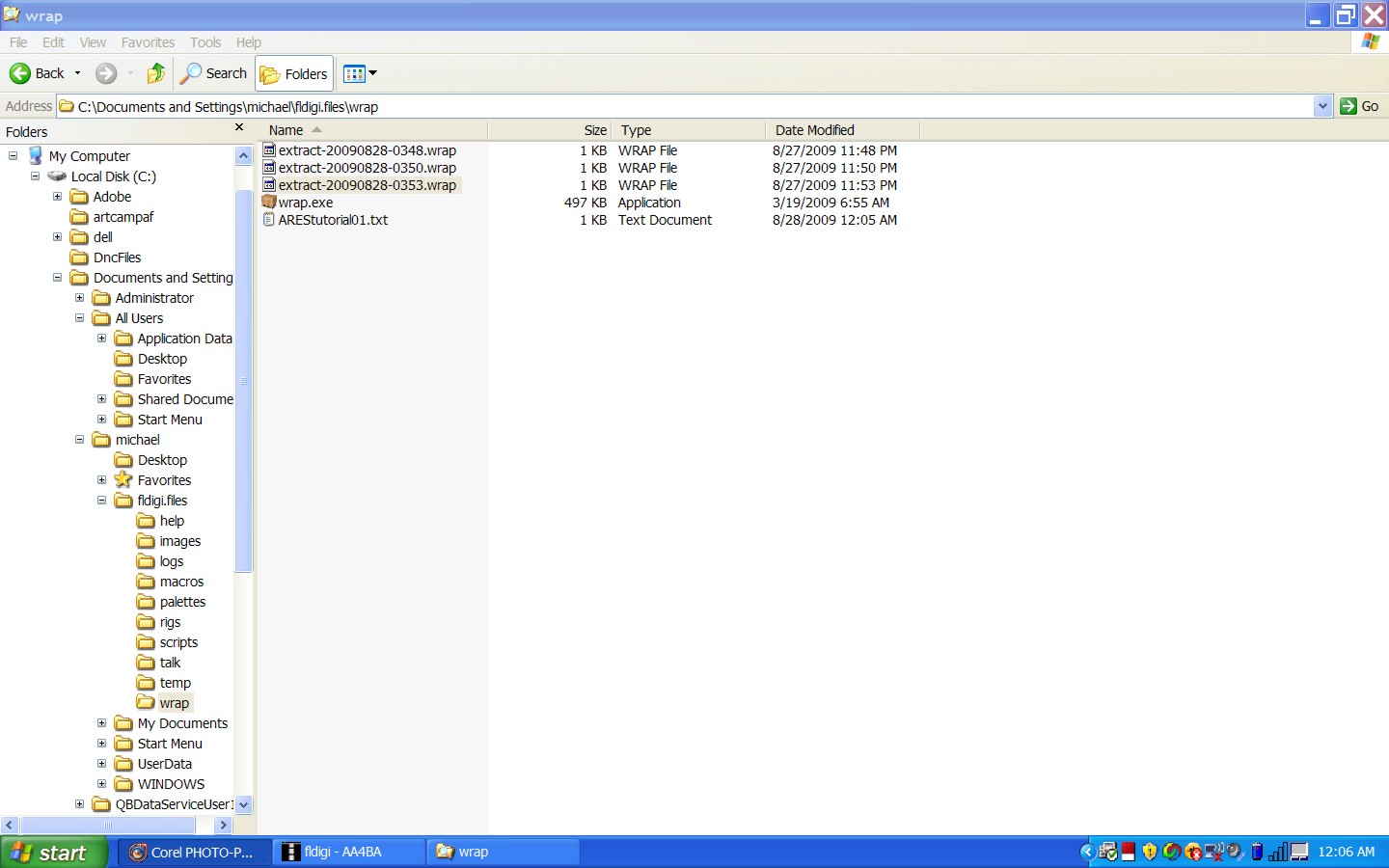Click the Forward navigation arrow
The image size is (1389, 868).
point(106,73)
